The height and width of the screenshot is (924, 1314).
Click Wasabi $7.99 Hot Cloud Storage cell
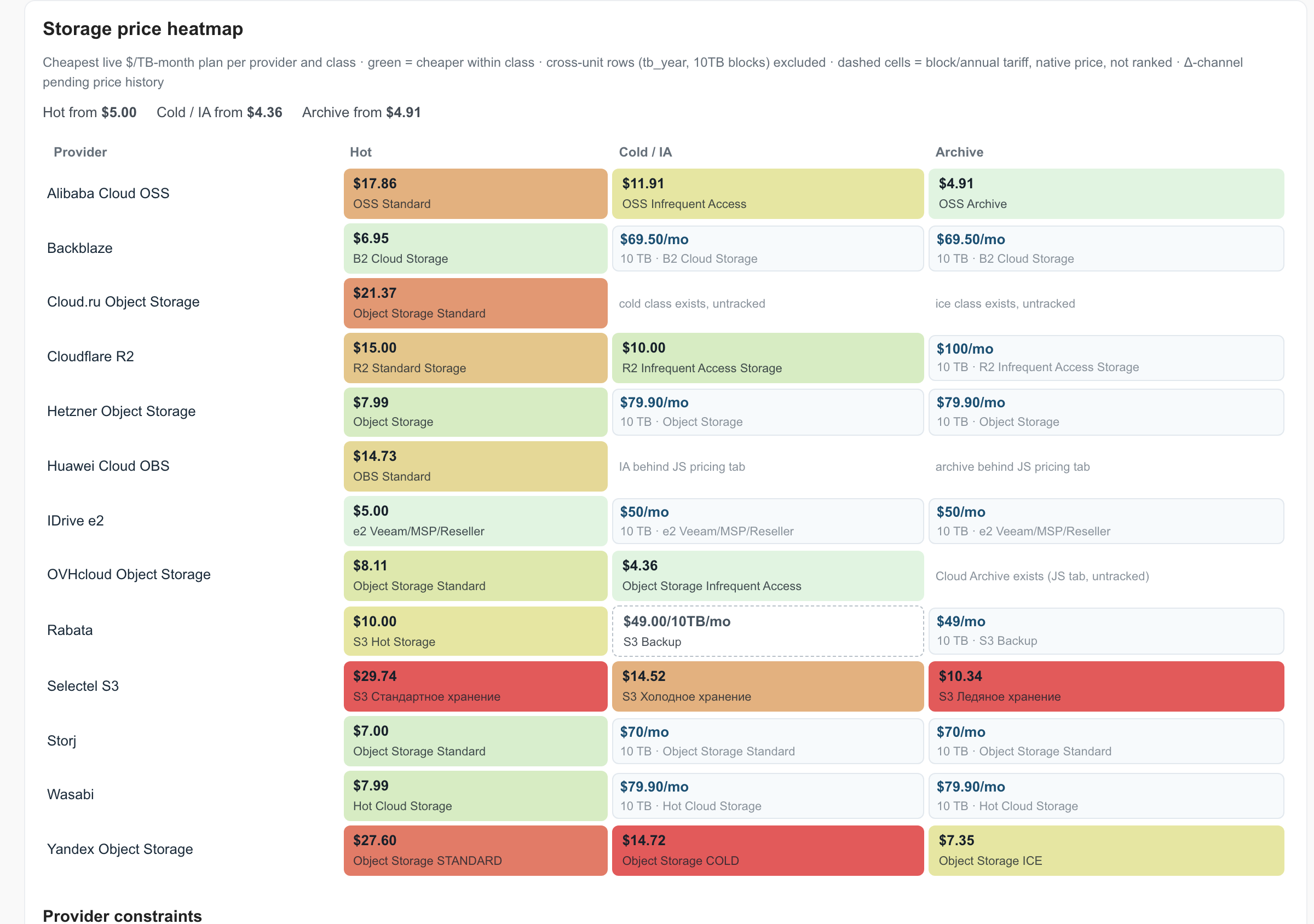475,796
